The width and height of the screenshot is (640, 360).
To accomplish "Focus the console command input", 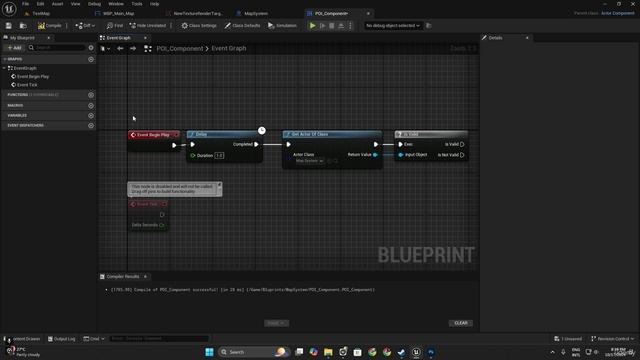I will coord(159,339).
